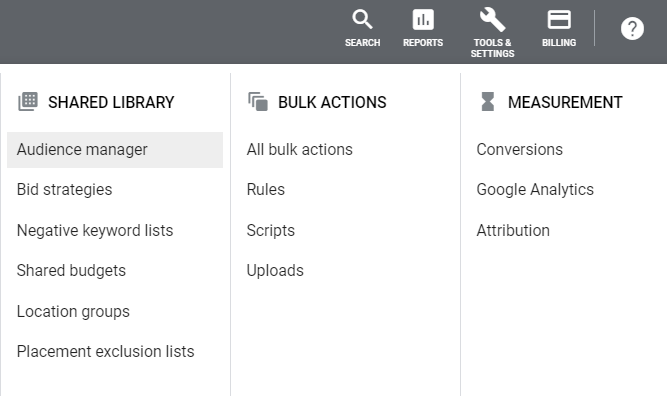
Task: Click the Help question mark icon
Action: point(632,29)
